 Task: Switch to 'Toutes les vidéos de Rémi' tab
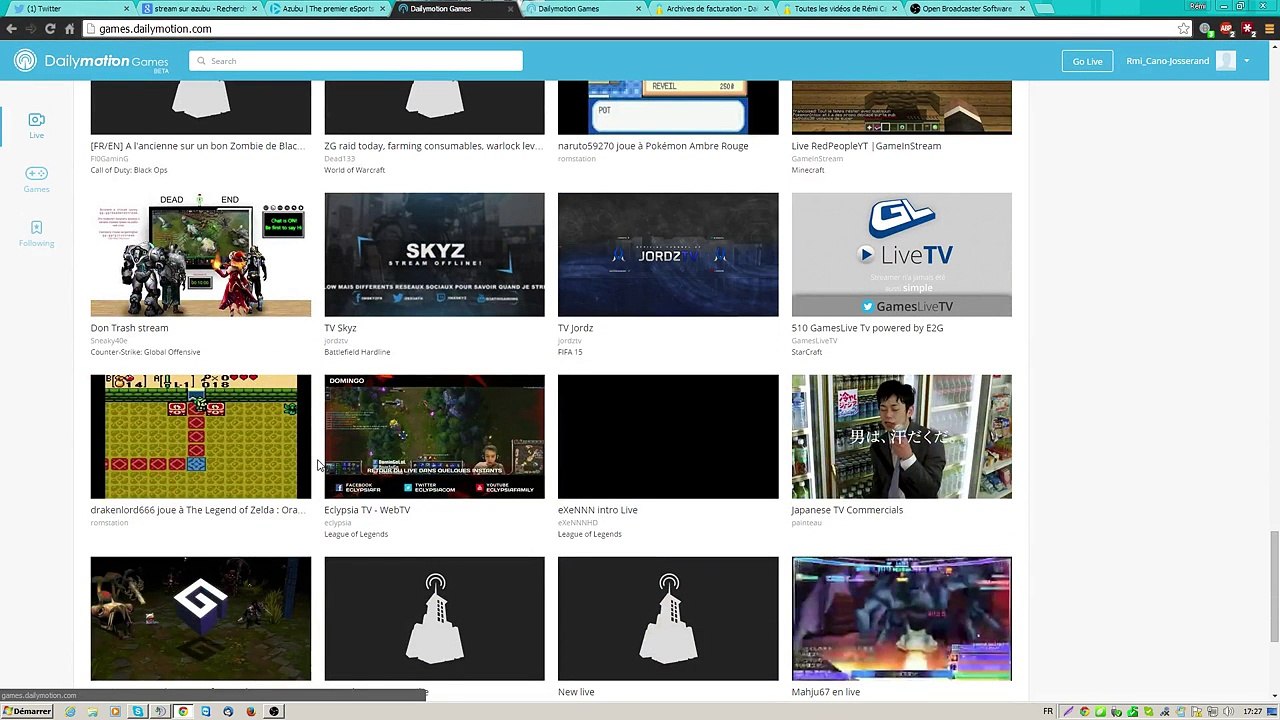pyautogui.click(x=838, y=9)
